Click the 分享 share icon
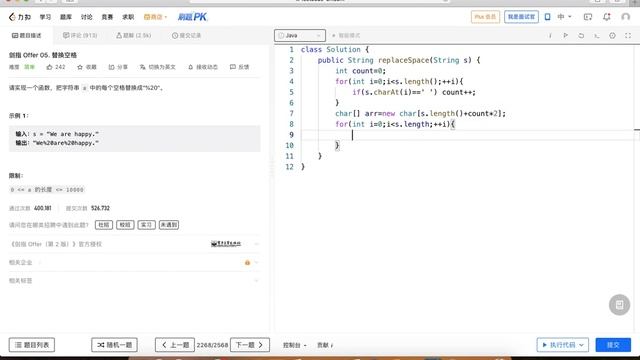This screenshot has width=640, height=360. coord(118,67)
